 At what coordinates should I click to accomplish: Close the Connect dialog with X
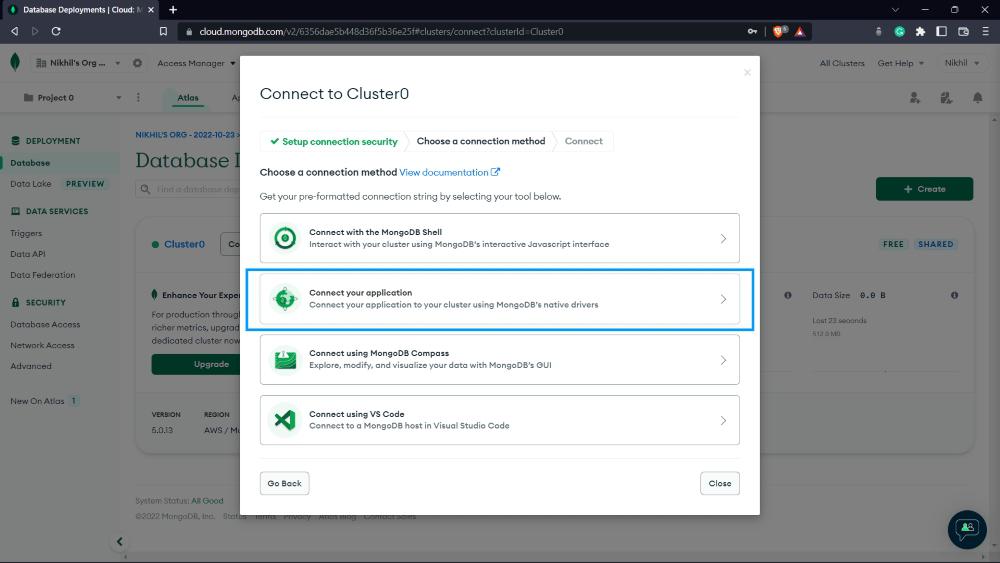pos(747,73)
